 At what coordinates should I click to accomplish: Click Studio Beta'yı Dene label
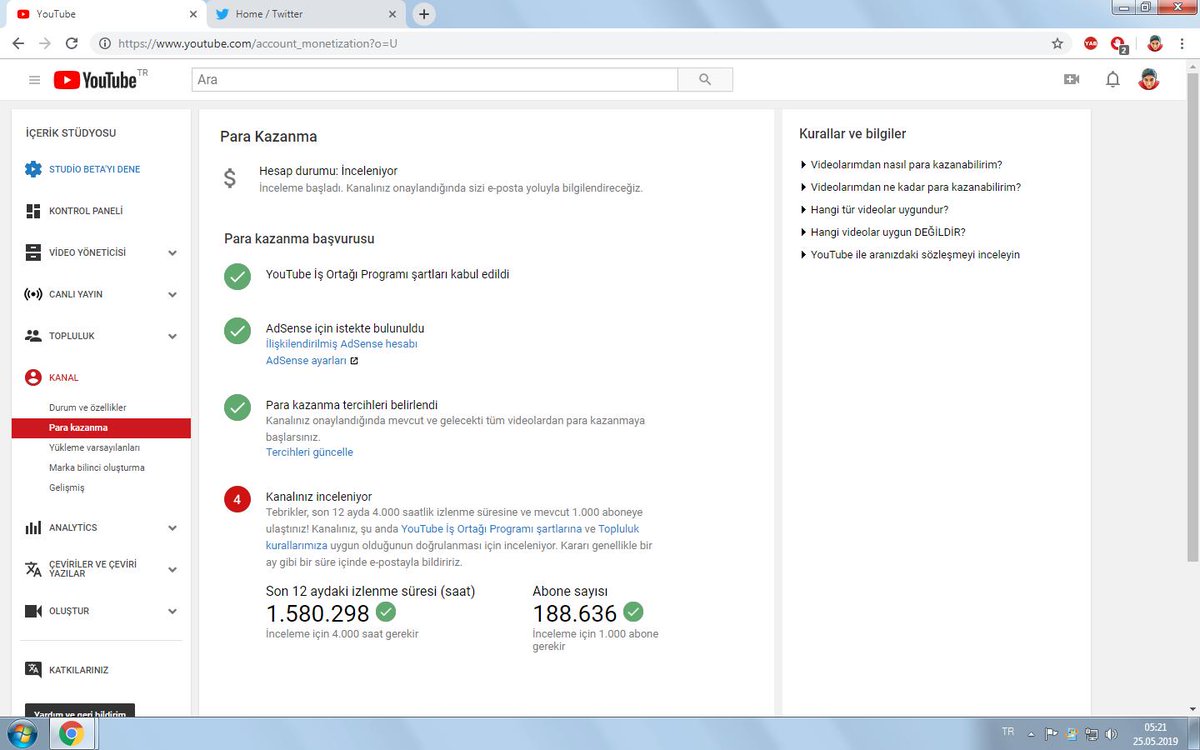[x=95, y=170]
